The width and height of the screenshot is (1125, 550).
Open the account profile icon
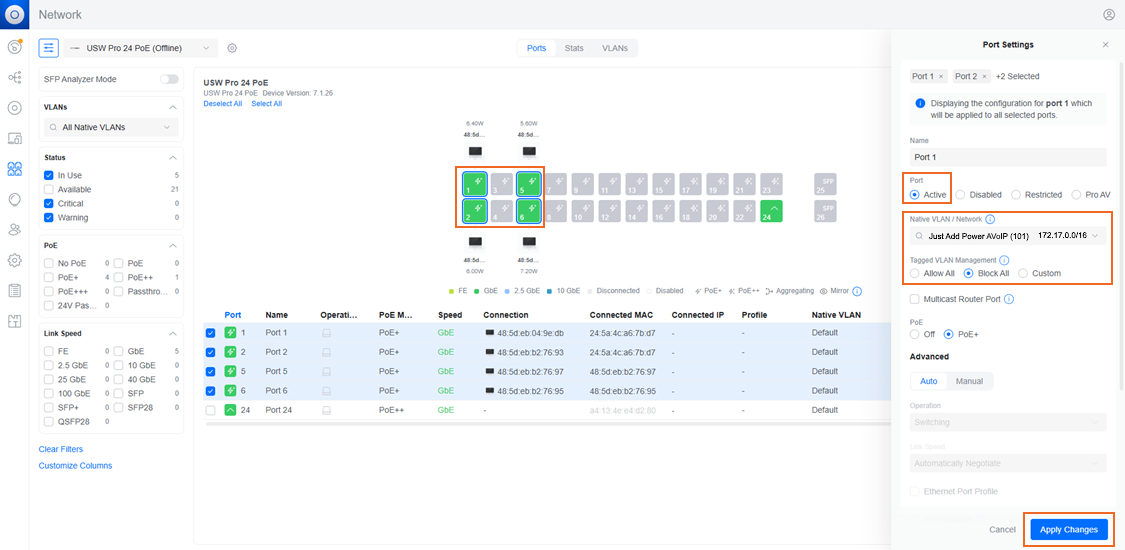click(x=1109, y=14)
